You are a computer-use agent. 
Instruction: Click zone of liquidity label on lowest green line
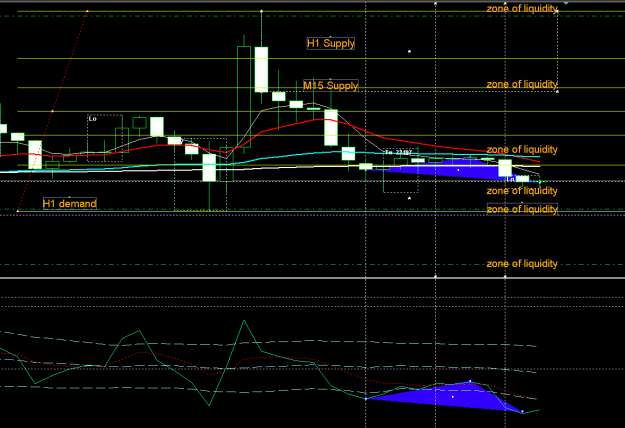coord(522,264)
